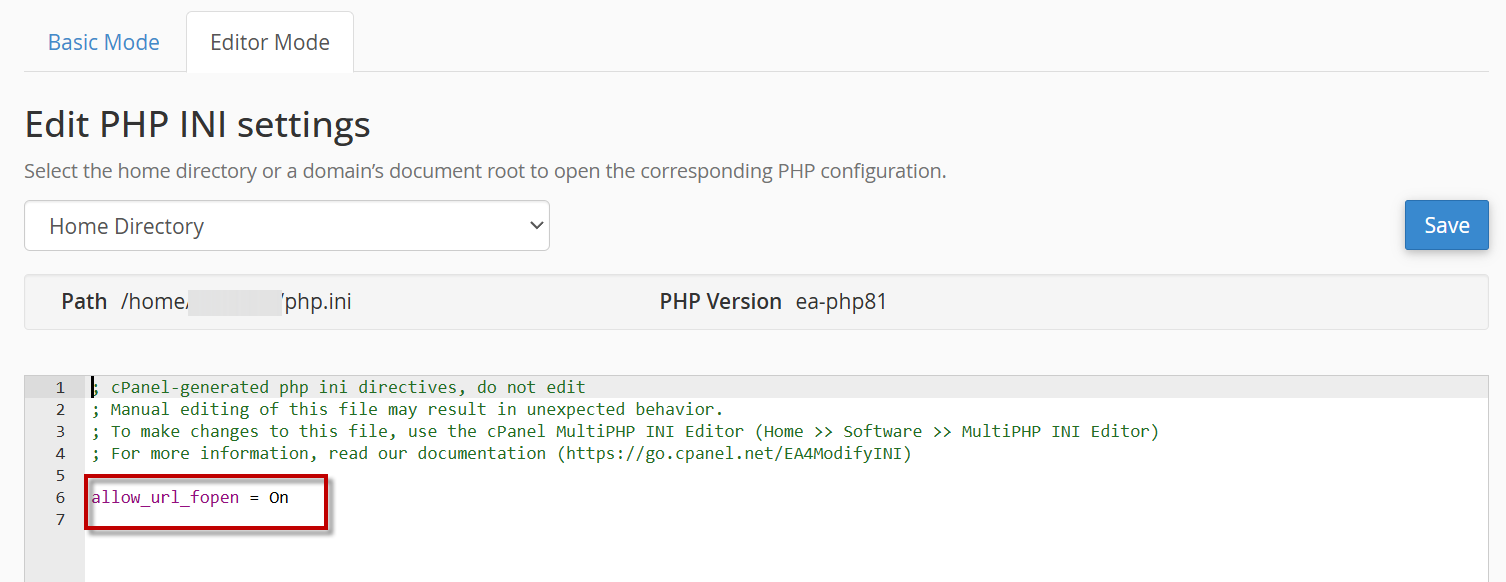
Task: Switch to the Basic Mode tab
Action: coord(104,43)
